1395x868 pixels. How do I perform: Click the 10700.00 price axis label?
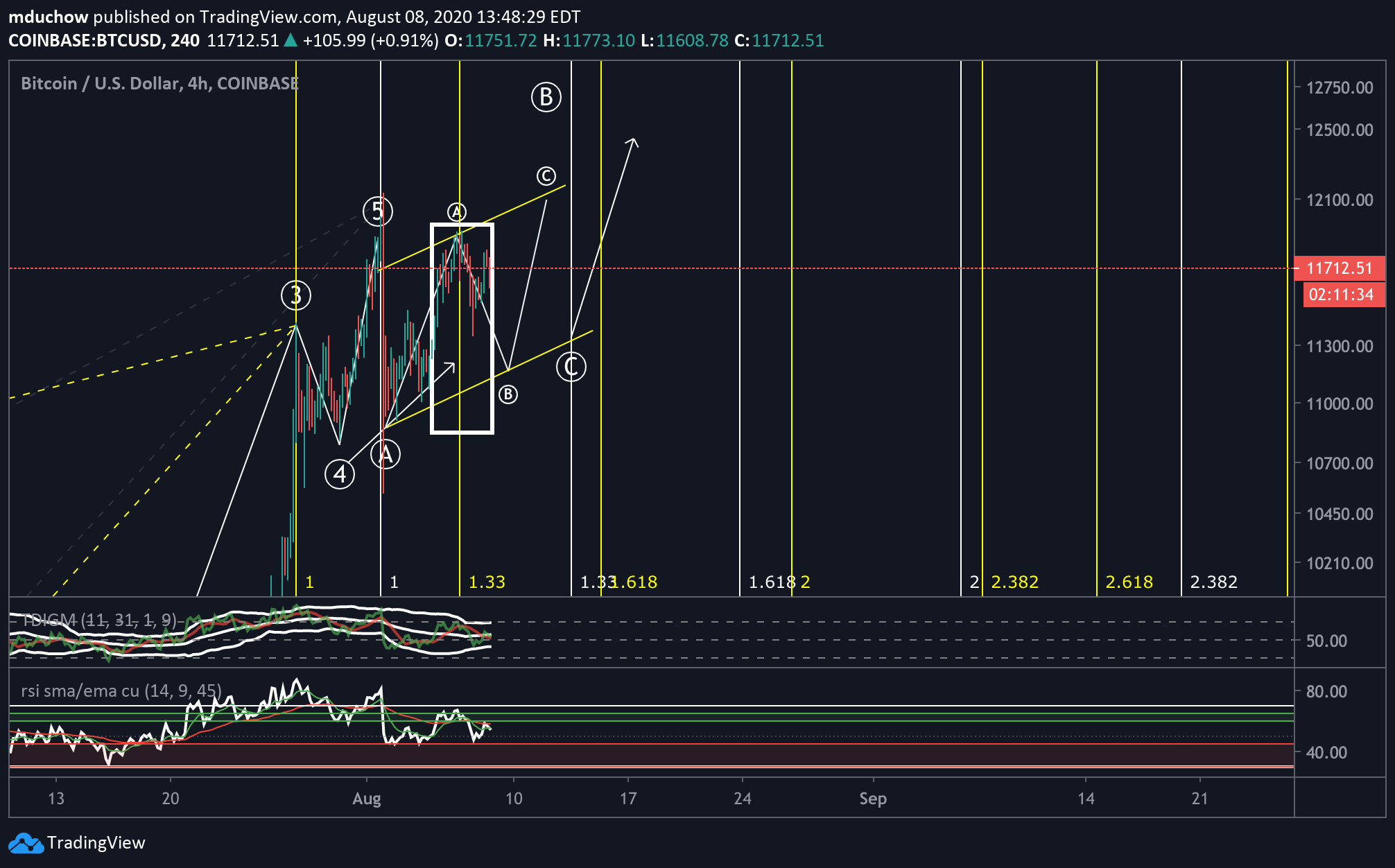pos(1339,463)
